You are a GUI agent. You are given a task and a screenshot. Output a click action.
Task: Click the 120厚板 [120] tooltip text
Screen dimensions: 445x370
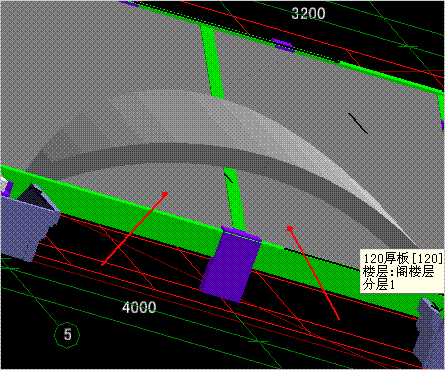pos(403,259)
